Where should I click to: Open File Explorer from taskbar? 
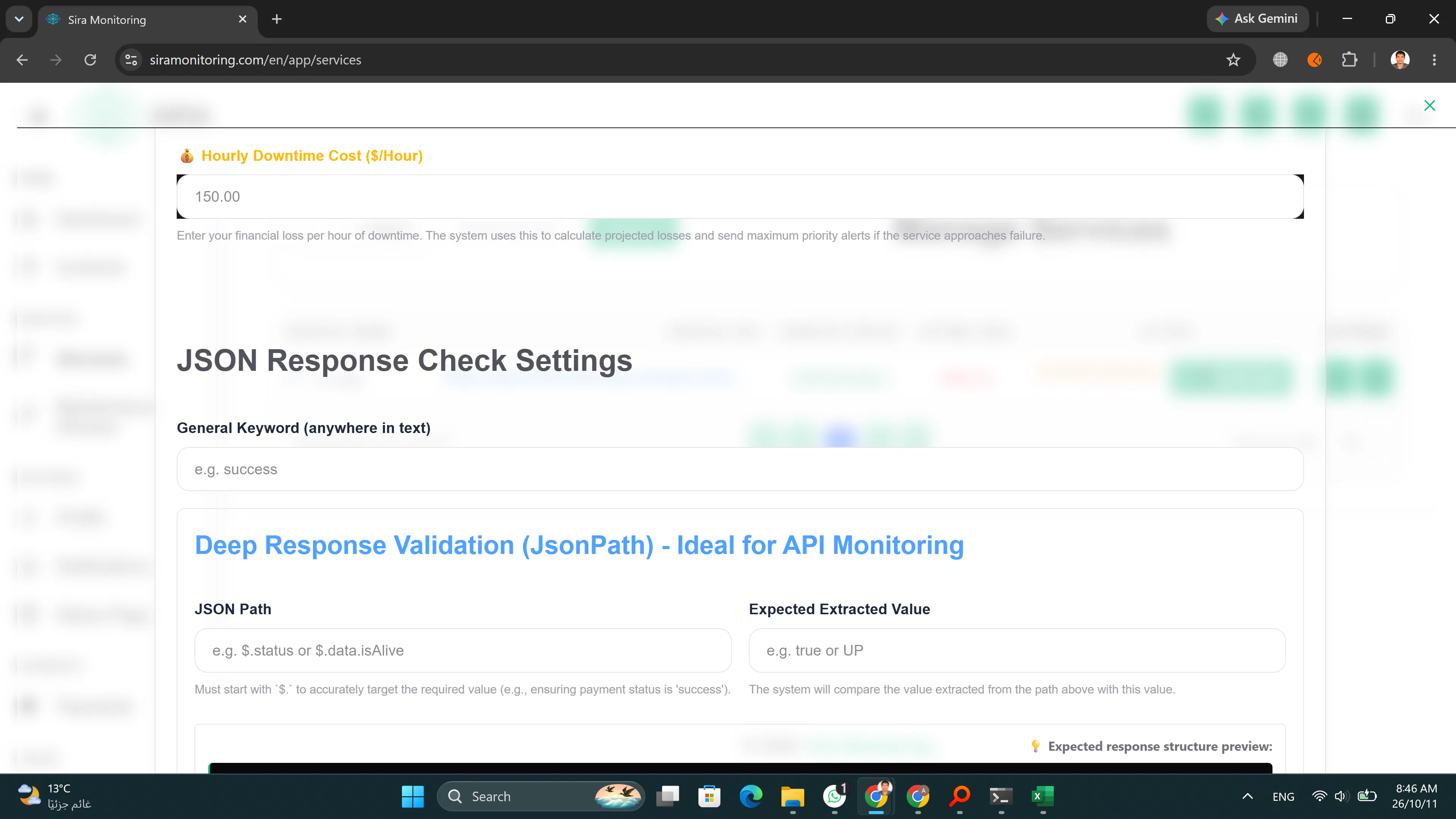[792, 796]
